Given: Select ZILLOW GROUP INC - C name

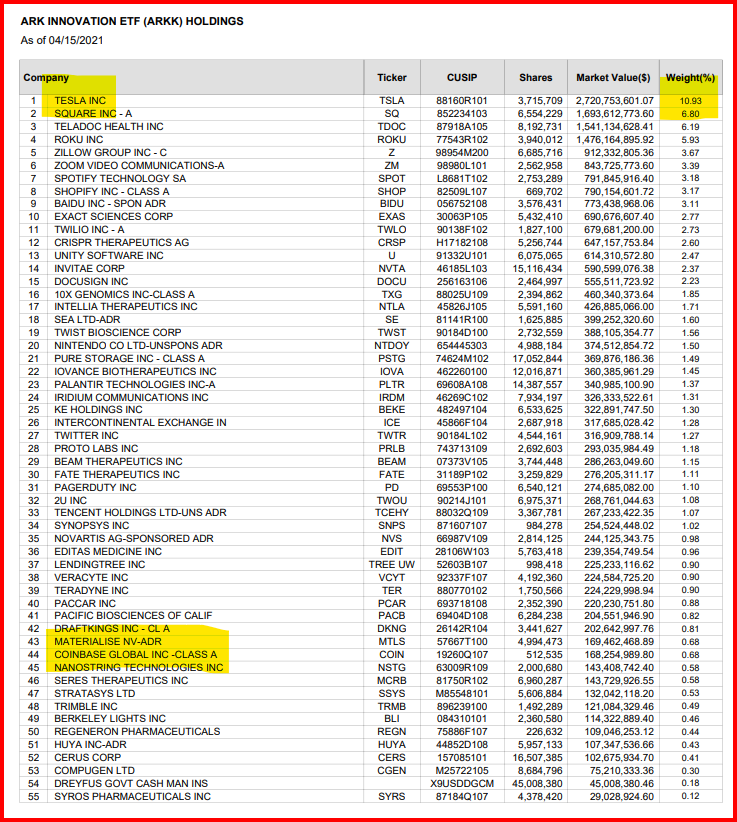Looking at the screenshot, I should tap(111, 153).
